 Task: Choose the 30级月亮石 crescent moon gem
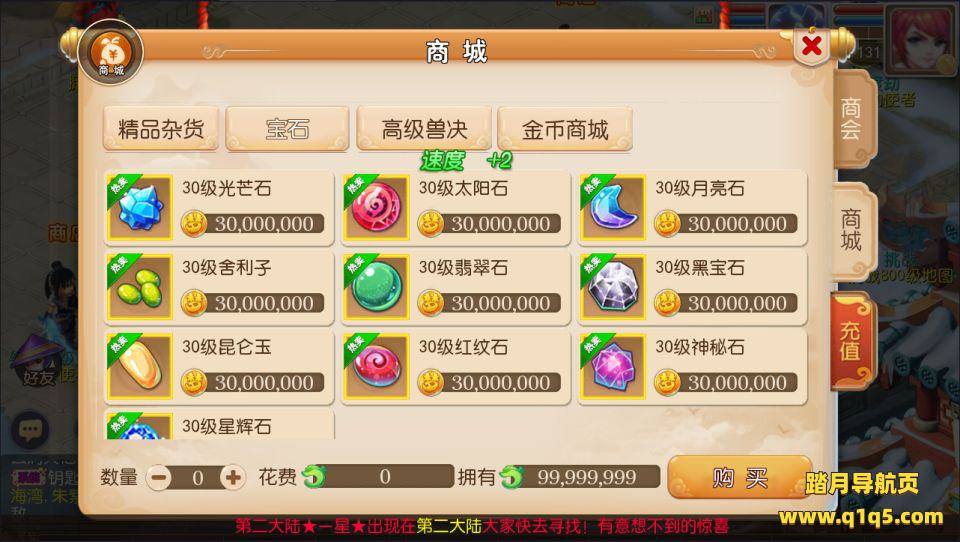click(613, 208)
